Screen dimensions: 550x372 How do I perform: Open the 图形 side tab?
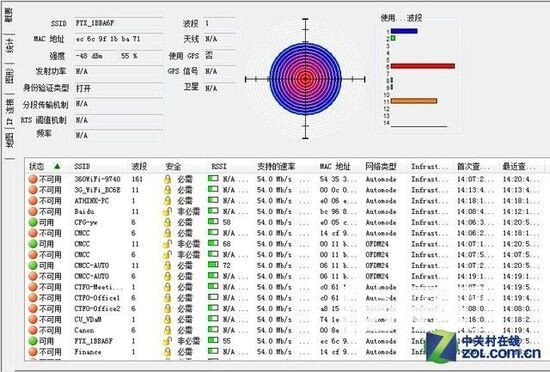(10, 75)
